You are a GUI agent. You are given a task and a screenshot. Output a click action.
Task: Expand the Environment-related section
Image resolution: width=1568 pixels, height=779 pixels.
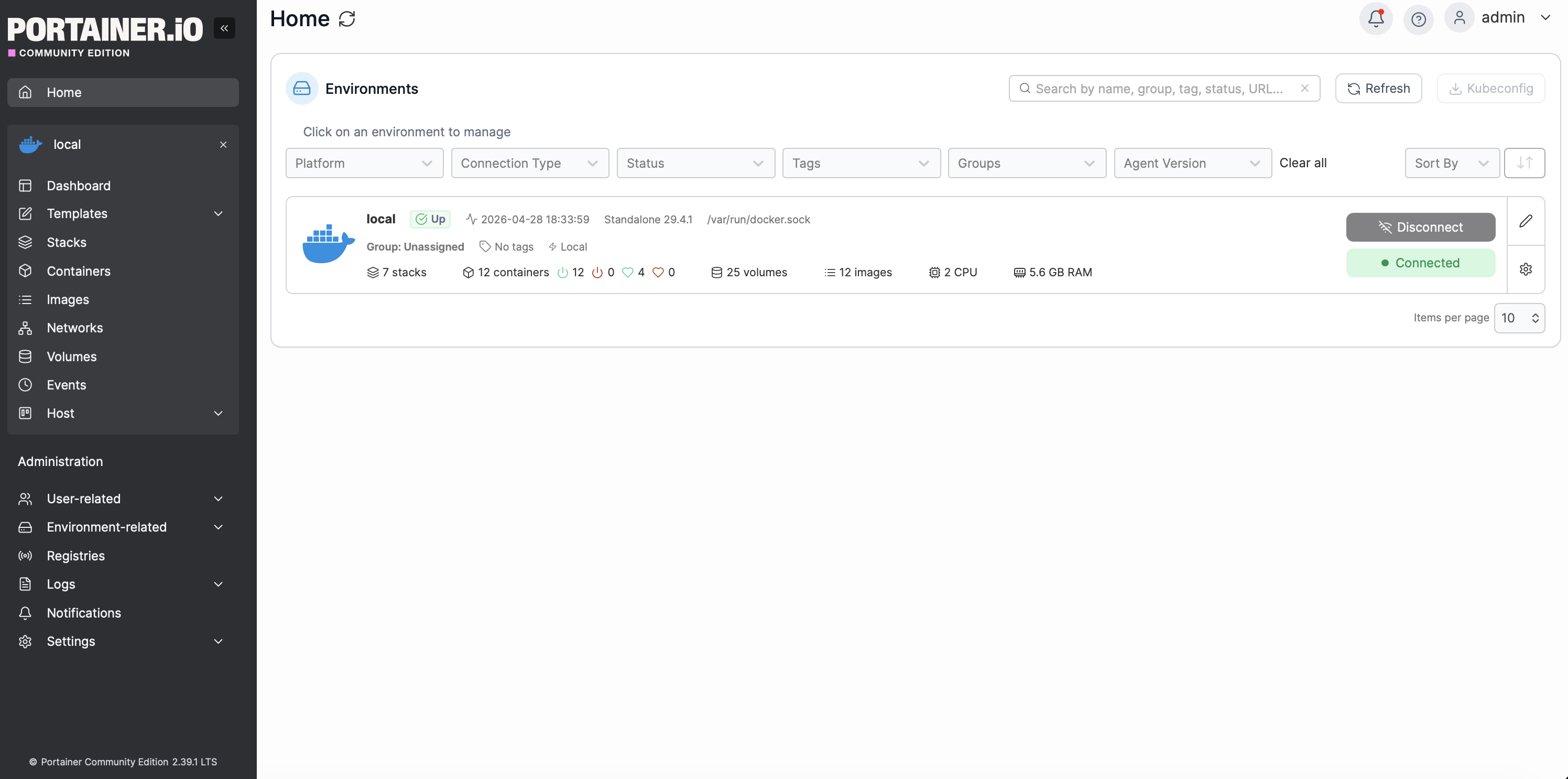(x=218, y=527)
